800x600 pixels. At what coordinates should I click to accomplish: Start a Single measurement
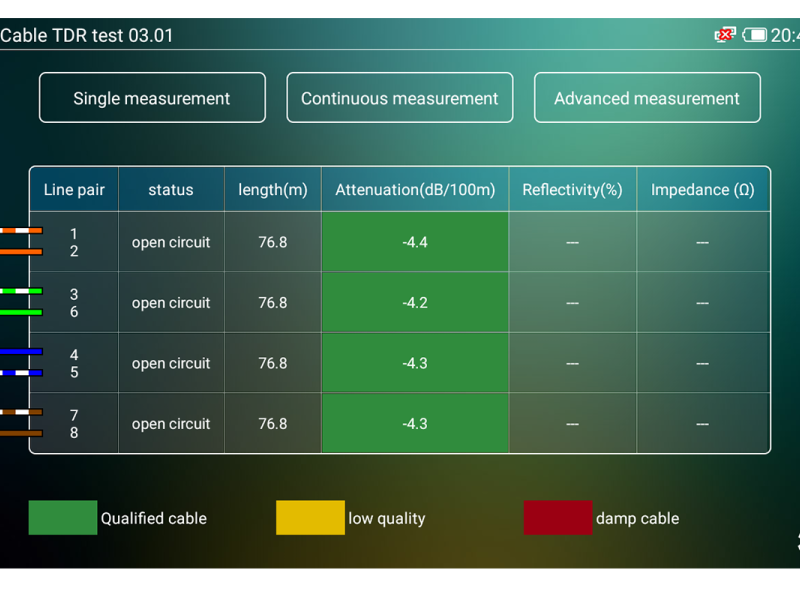pyautogui.click(x=152, y=98)
